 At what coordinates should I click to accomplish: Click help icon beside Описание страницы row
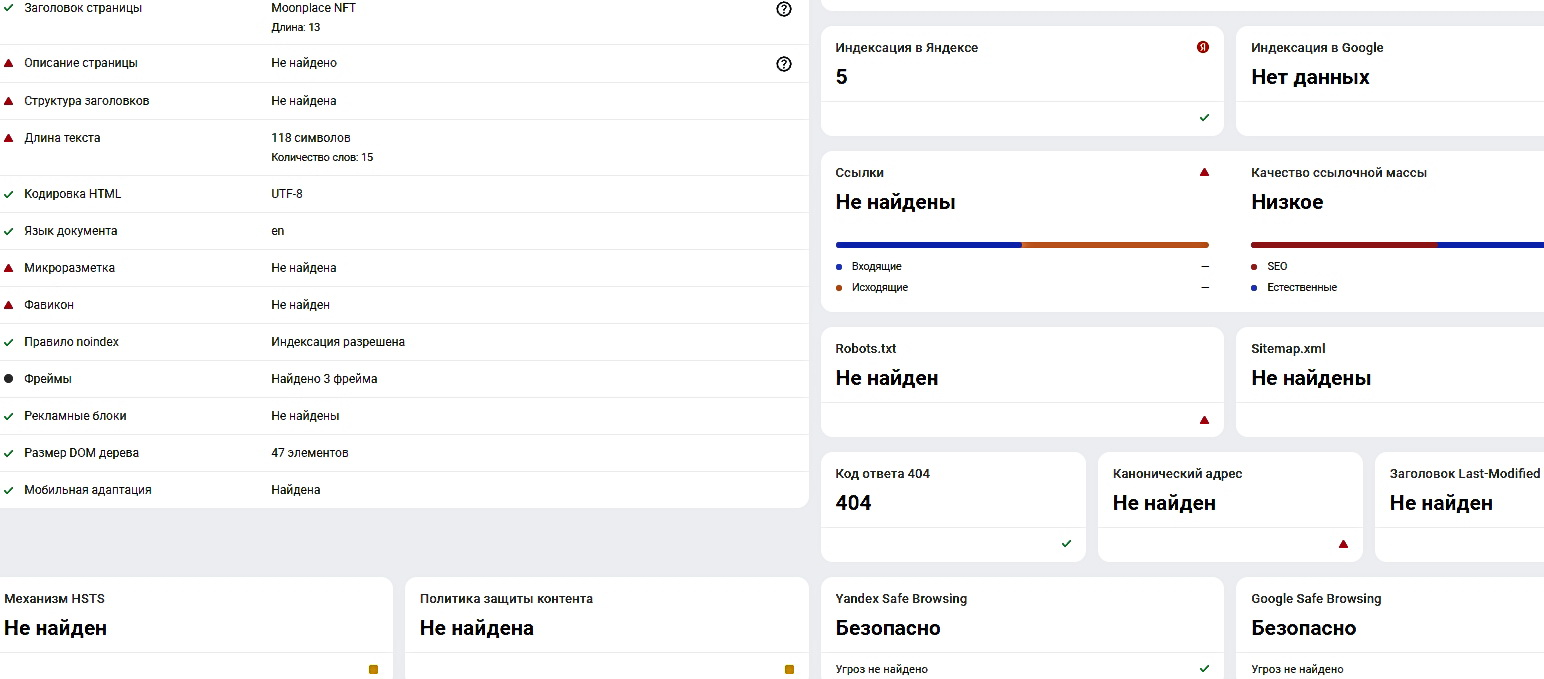783,64
